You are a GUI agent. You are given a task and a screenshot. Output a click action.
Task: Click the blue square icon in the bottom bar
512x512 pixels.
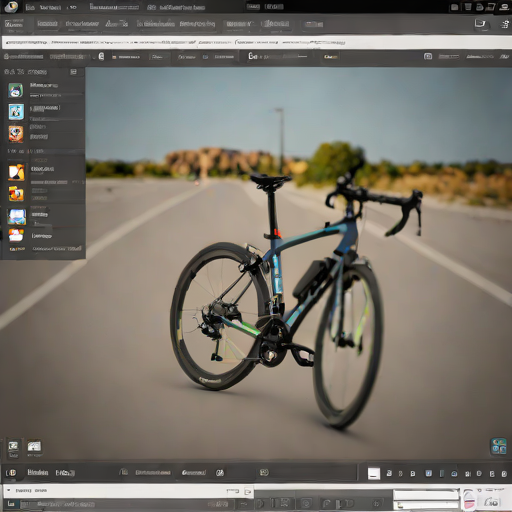click(429, 473)
